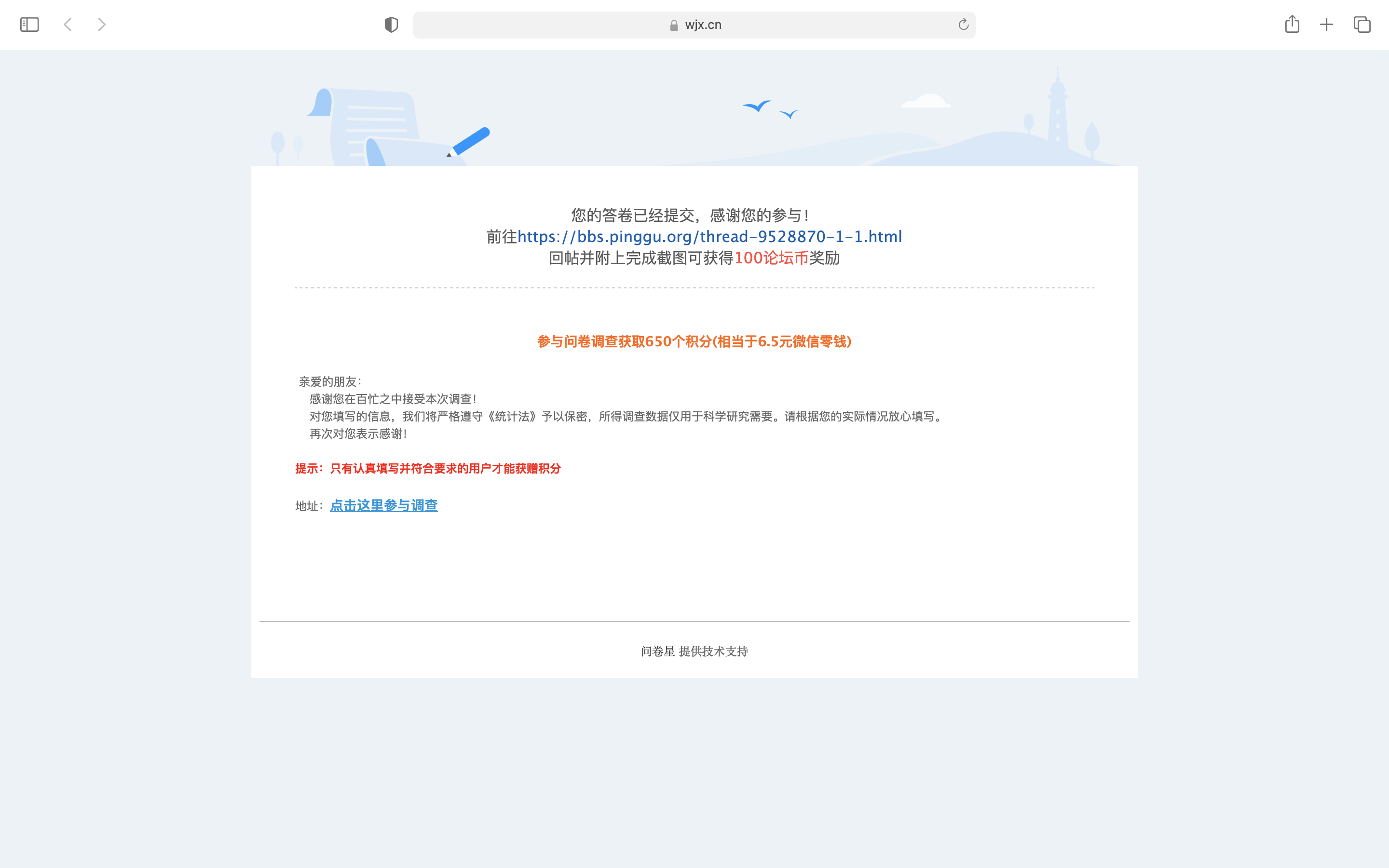Click the red '提示' notice line
Viewport: 1389px width, 868px height.
coord(428,468)
